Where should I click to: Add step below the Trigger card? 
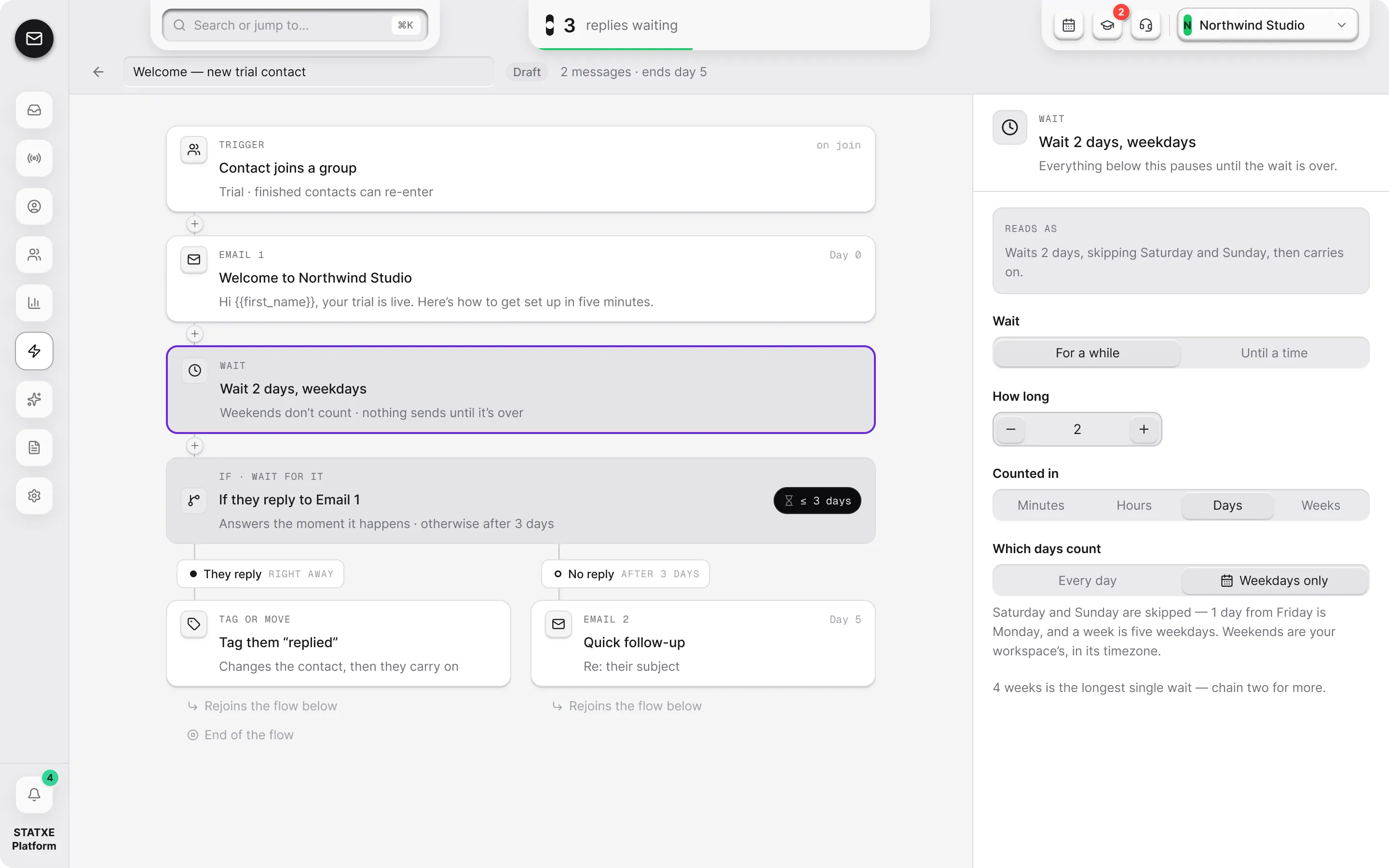click(194, 224)
